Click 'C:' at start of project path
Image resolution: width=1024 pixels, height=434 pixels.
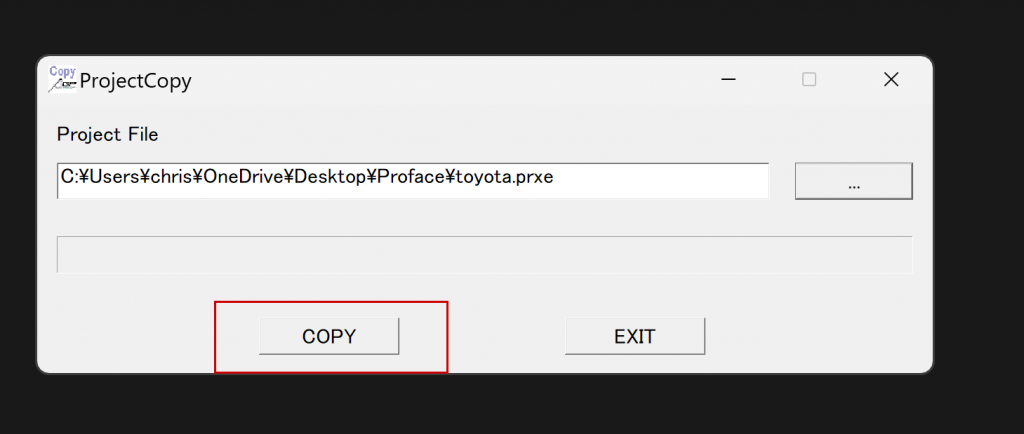[x=68, y=178]
